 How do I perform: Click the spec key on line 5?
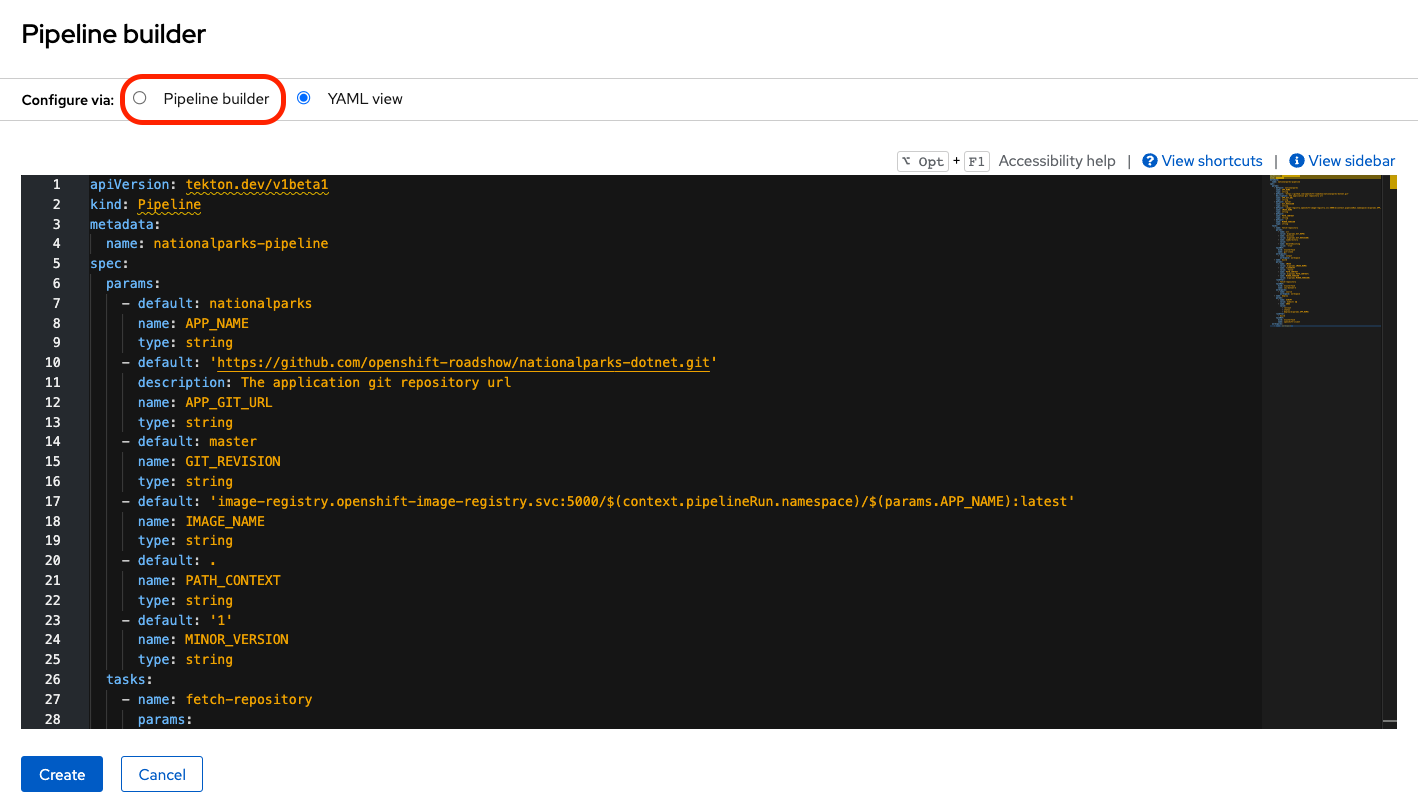coord(106,264)
